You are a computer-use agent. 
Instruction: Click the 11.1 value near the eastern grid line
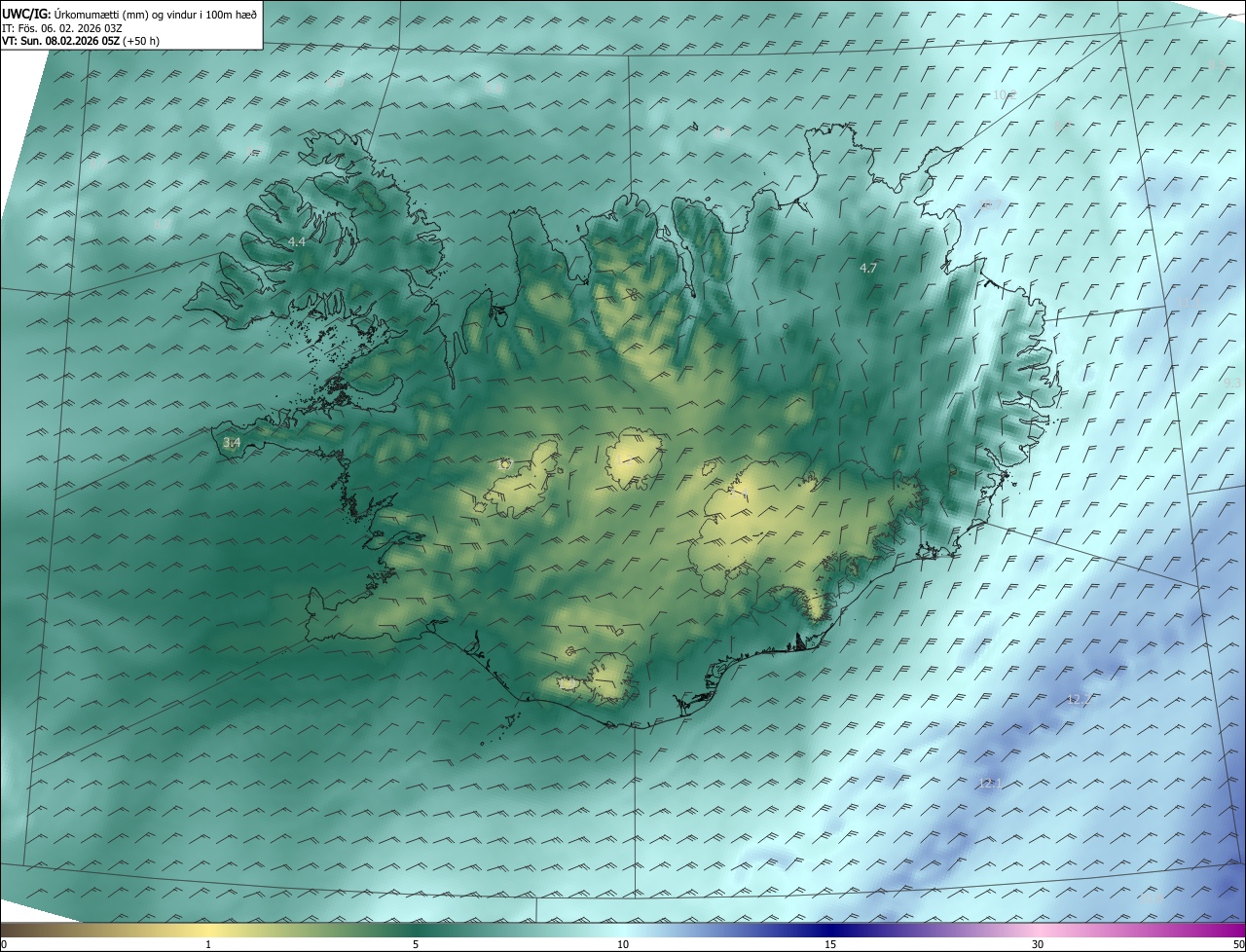[x=1190, y=303]
